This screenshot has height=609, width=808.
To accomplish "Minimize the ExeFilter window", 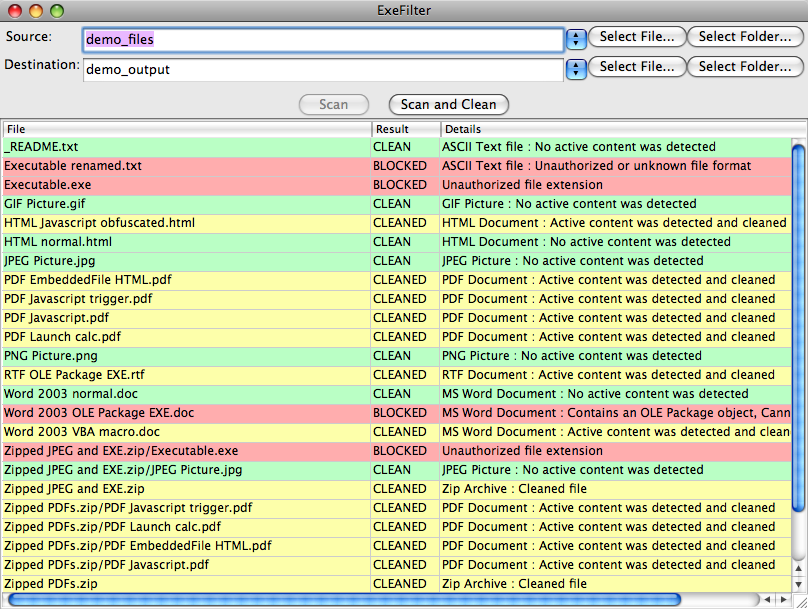I will pos(36,10).
